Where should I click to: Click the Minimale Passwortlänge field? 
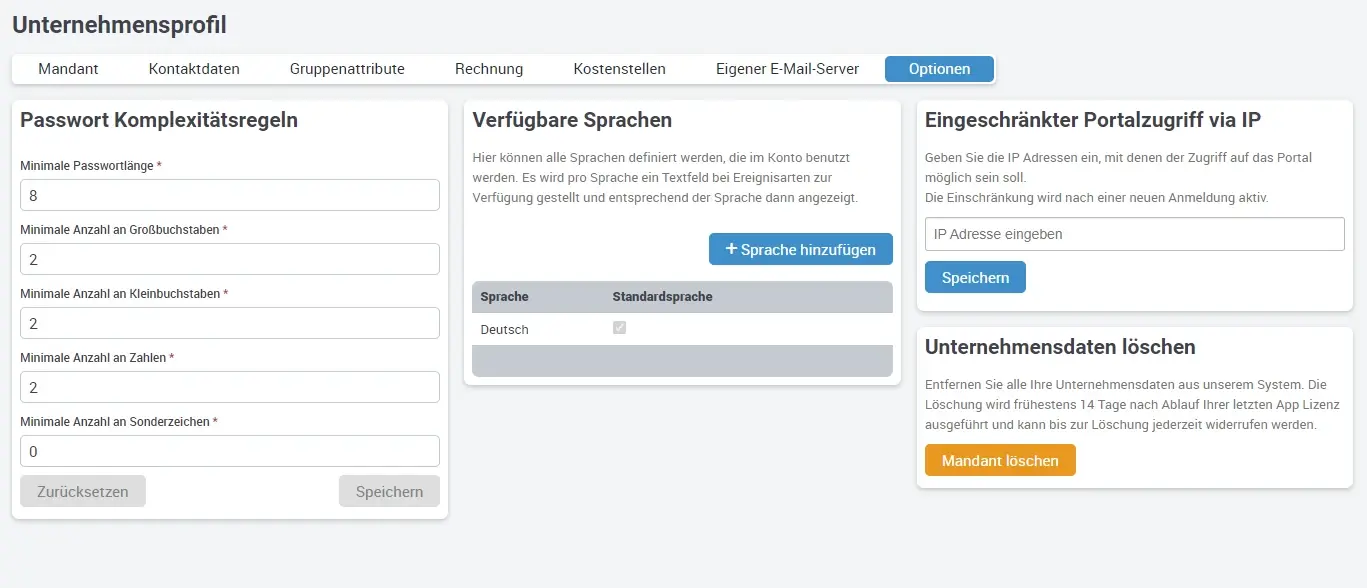coord(230,195)
